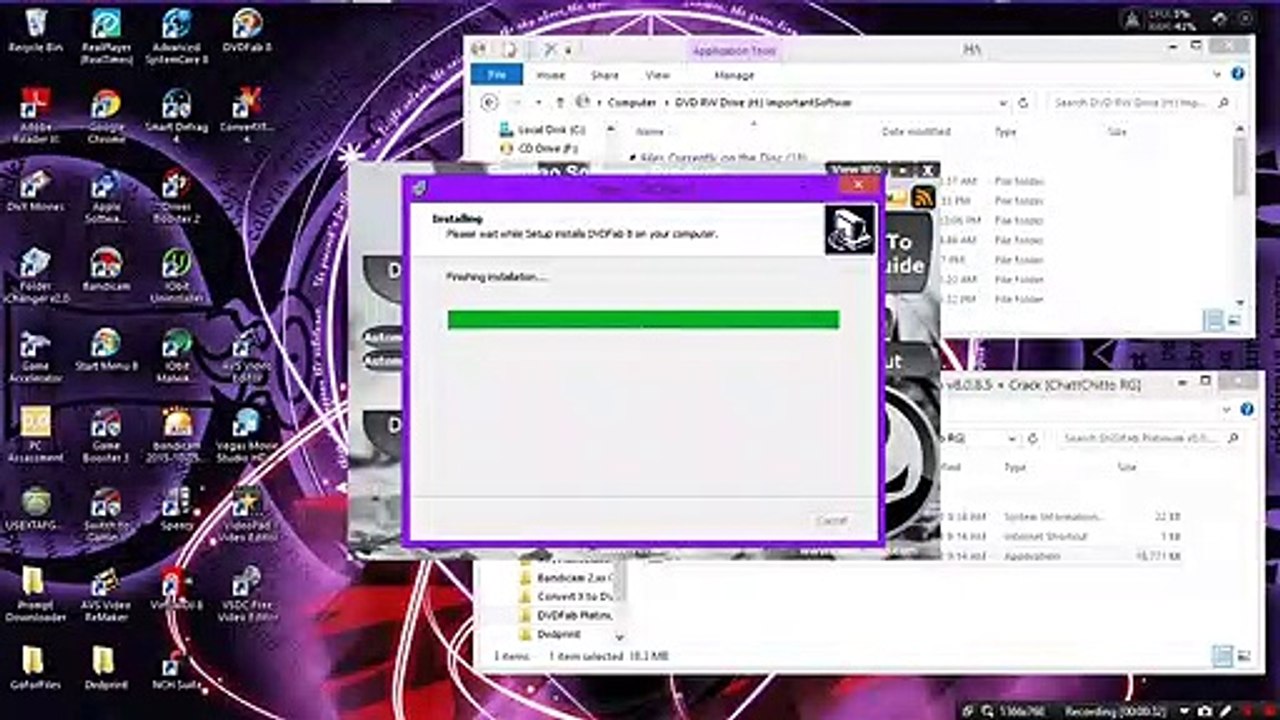Sort by the Date modified column
This screenshot has width=1280, height=720.
(x=916, y=131)
